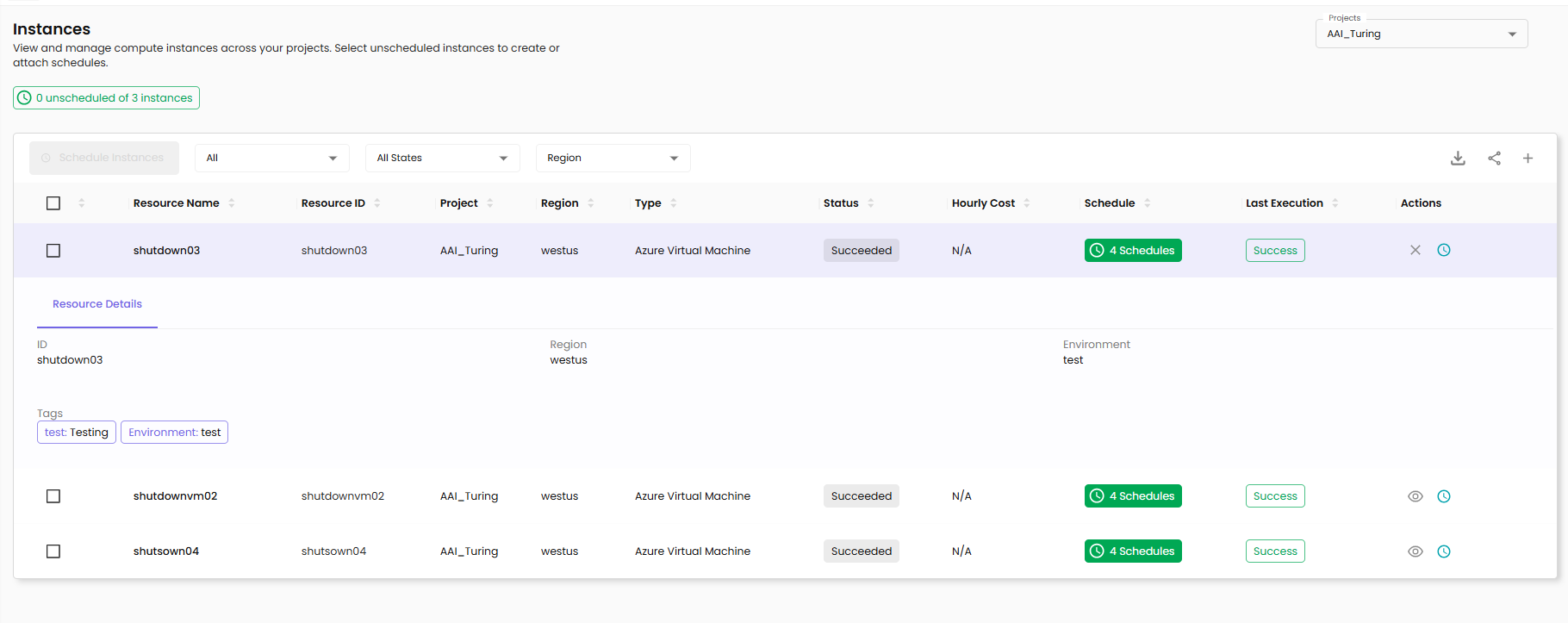Viewport: 1568px width, 623px height.
Task: Sort by Type column arrows
Action: pos(674,203)
